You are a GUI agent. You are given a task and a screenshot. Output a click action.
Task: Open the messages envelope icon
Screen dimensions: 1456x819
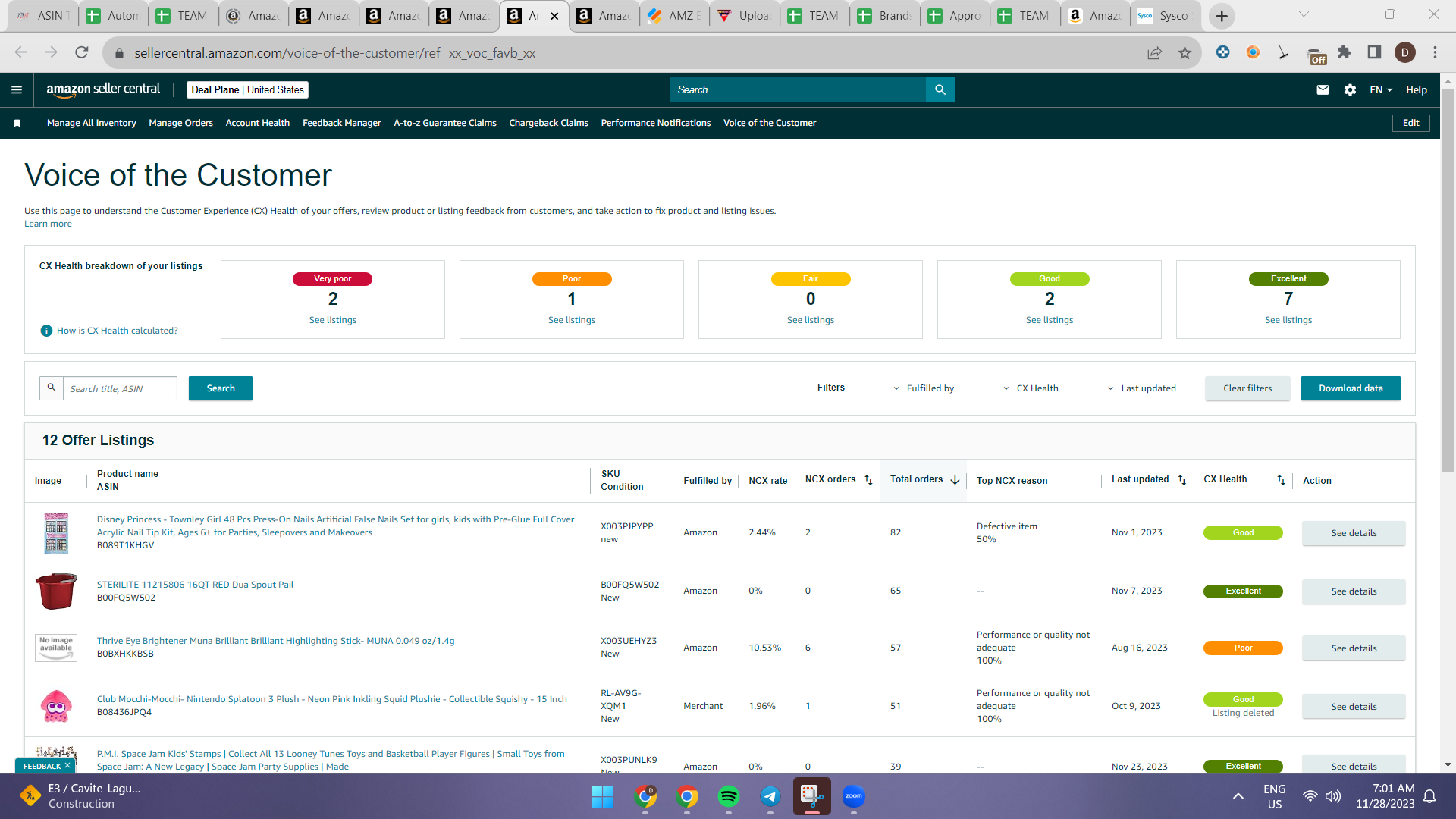coord(1323,89)
